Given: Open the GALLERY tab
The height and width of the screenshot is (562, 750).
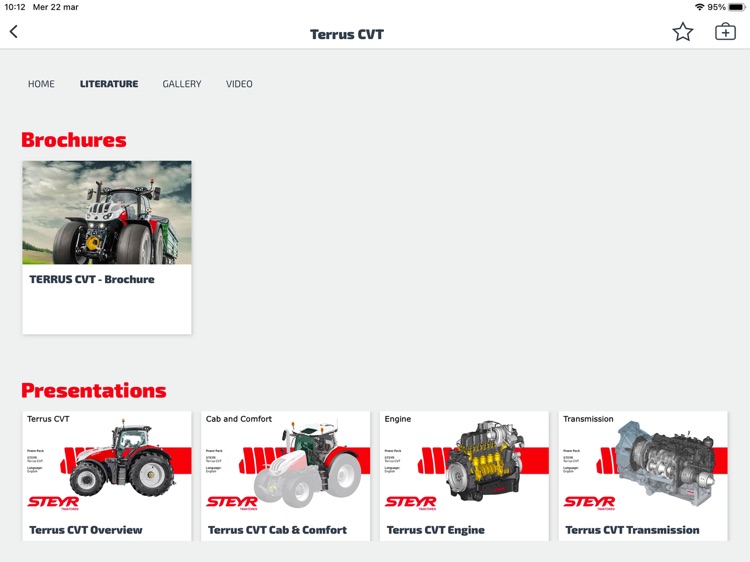Looking at the screenshot, I should coord(182,84).
